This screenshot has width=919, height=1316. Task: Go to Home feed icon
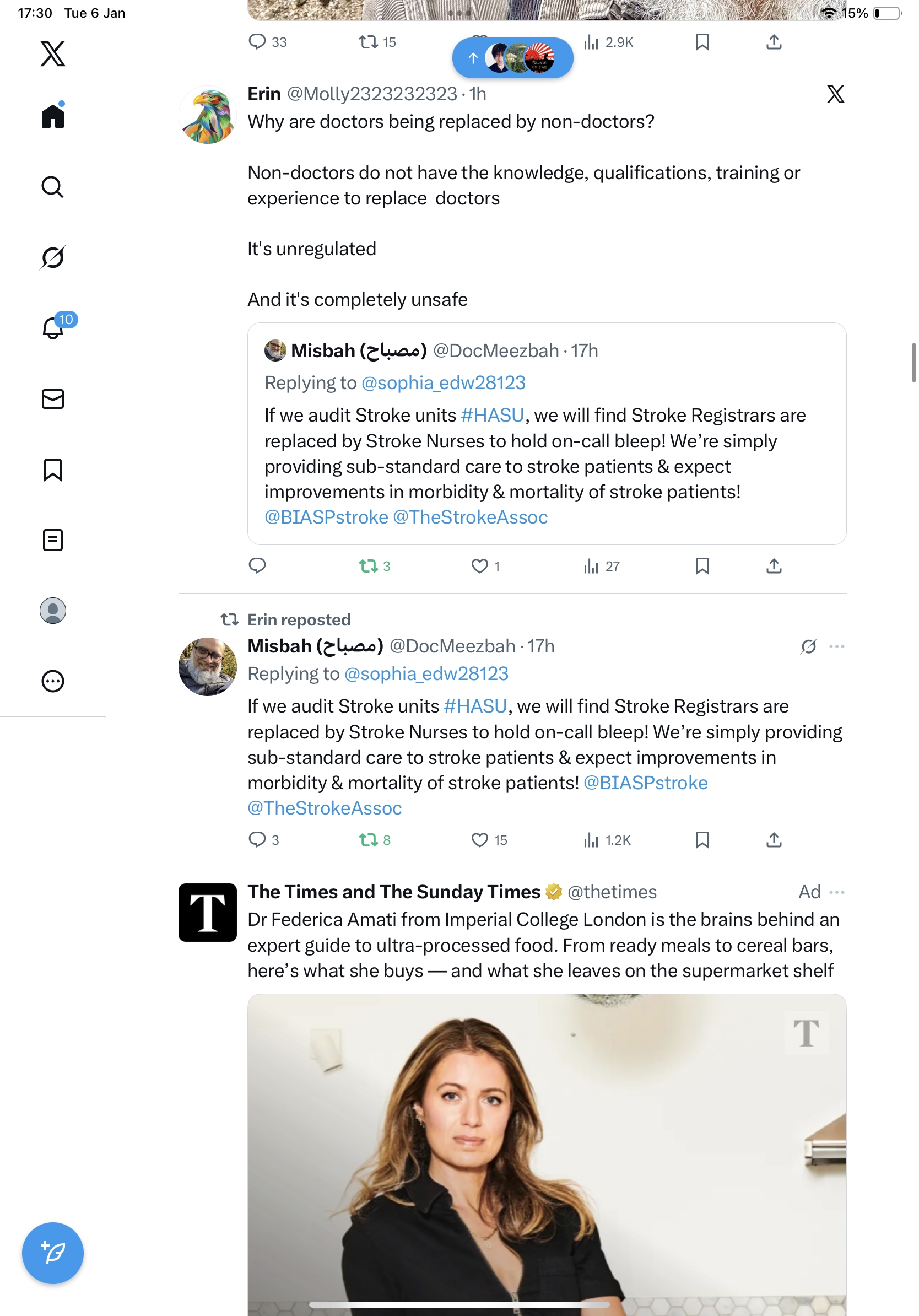point(53,116)
